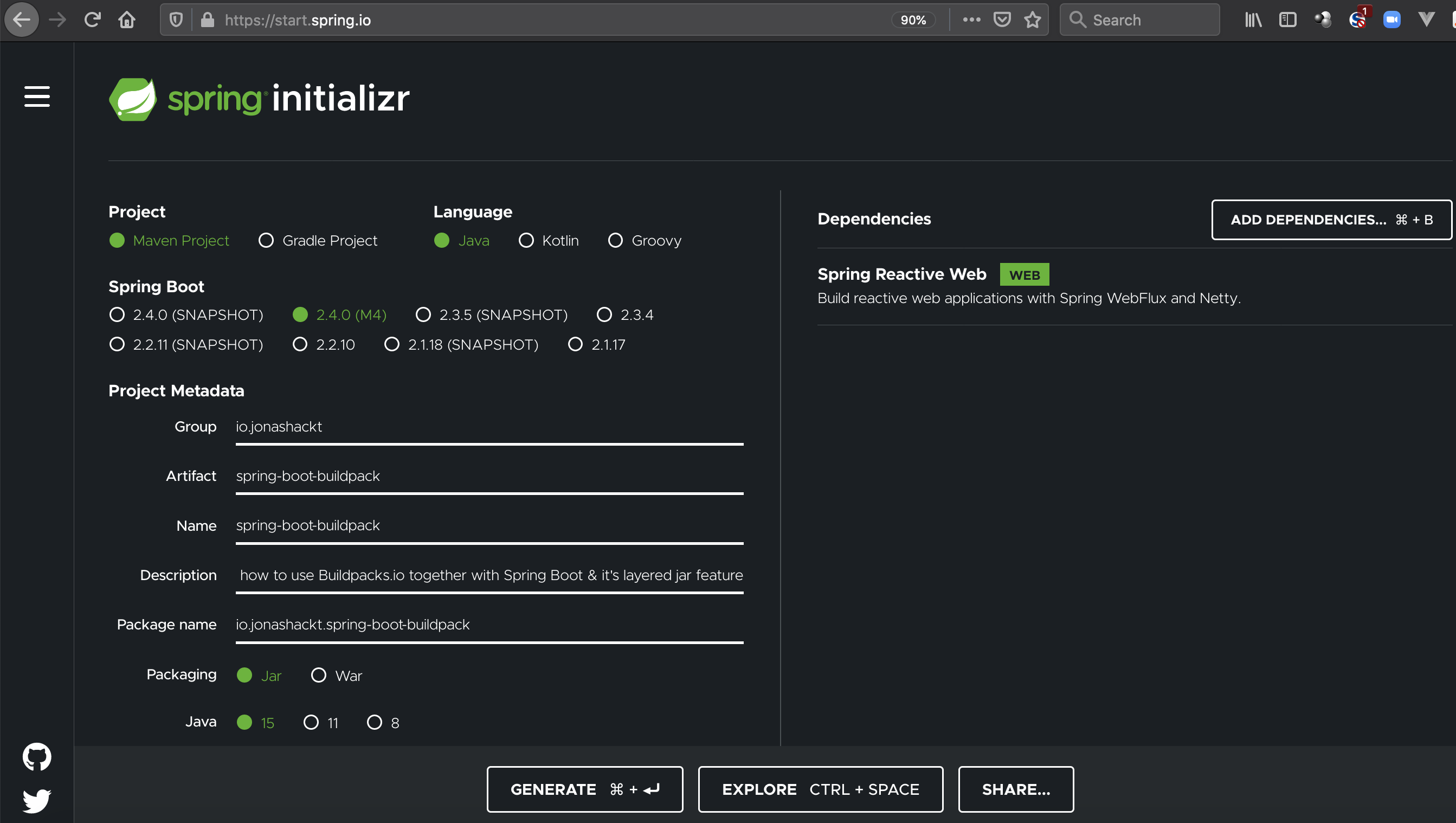
Task: Select Spring Boot version 2.3.4
Action: click(604, 315)
